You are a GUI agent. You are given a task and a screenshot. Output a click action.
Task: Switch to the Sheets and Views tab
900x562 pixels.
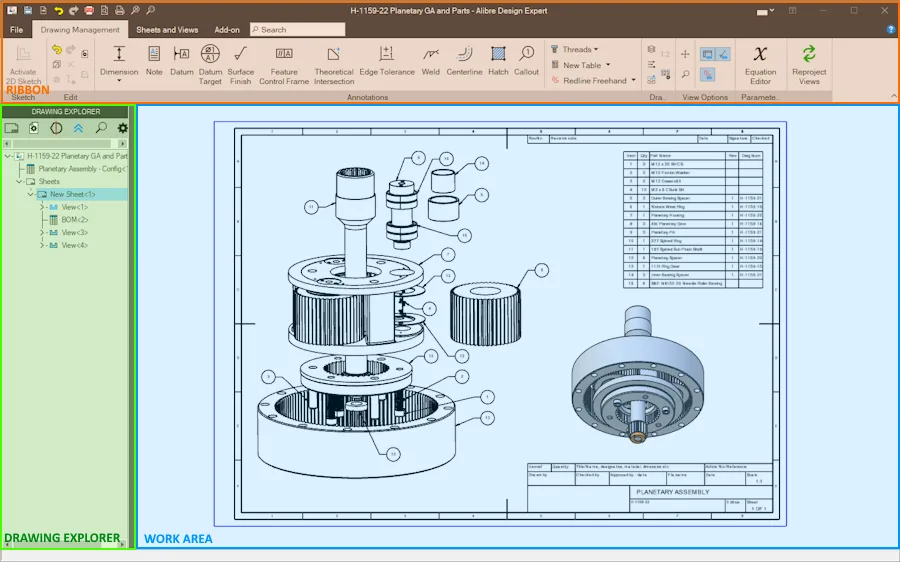click(x=167, y=29)
